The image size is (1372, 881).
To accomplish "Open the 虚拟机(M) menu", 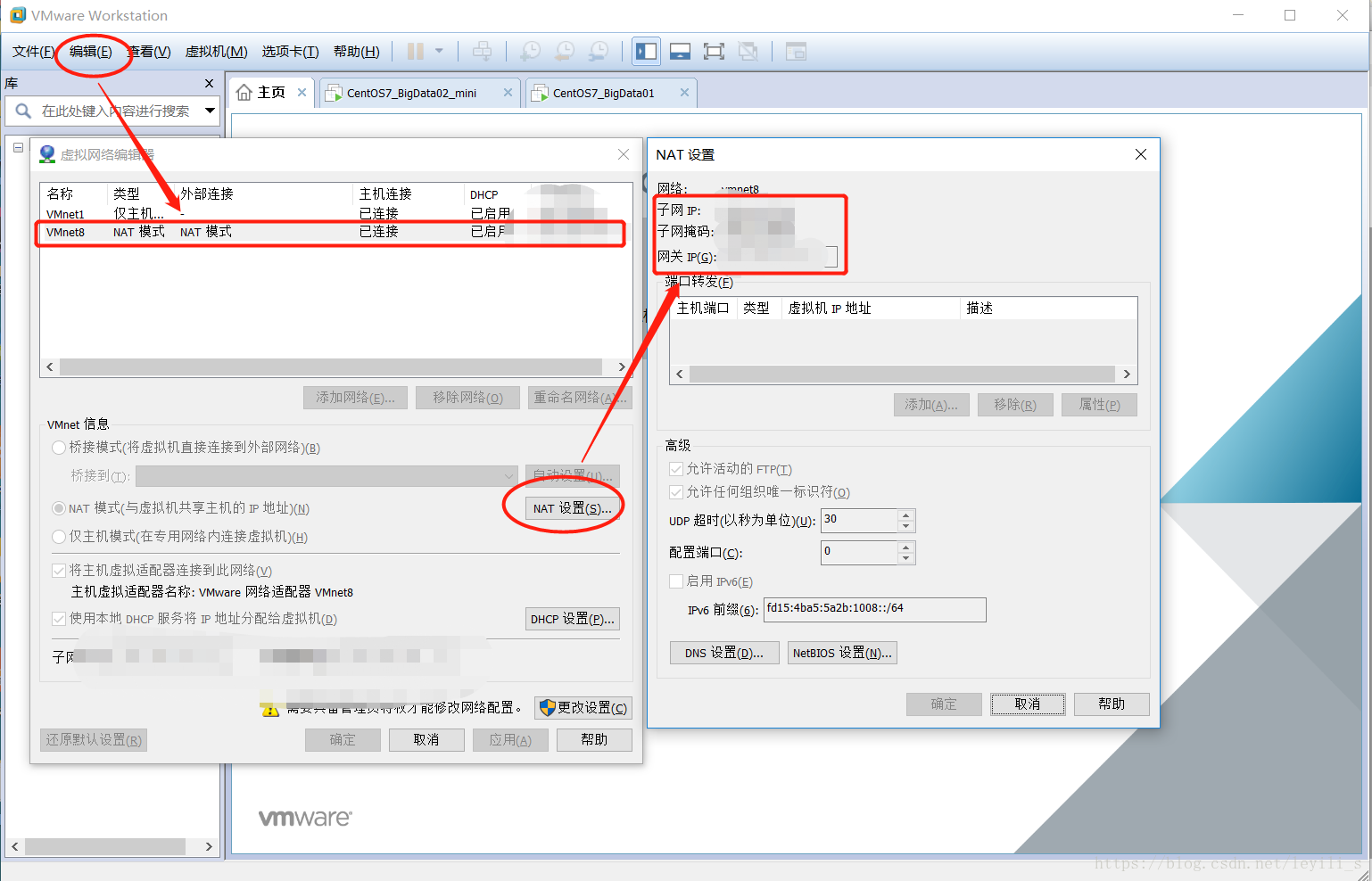I will 216,52.
